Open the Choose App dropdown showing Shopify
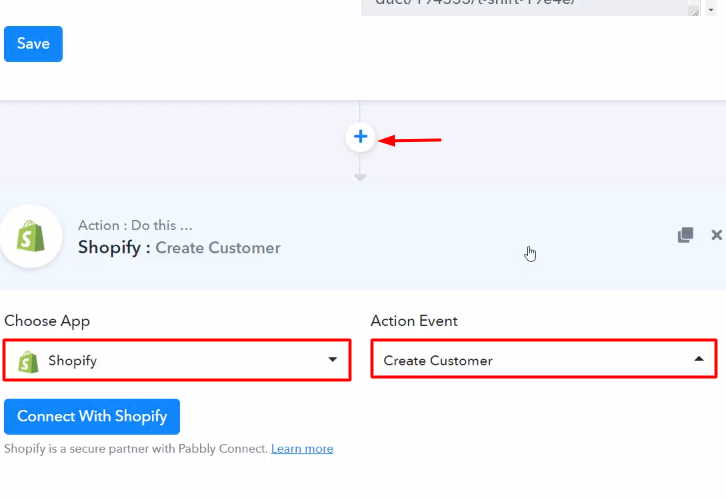 [177, 360]
